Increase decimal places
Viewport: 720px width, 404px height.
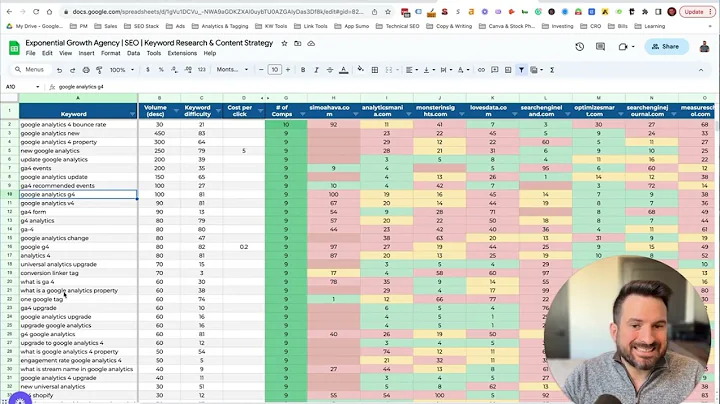click(x=188, y=70)
